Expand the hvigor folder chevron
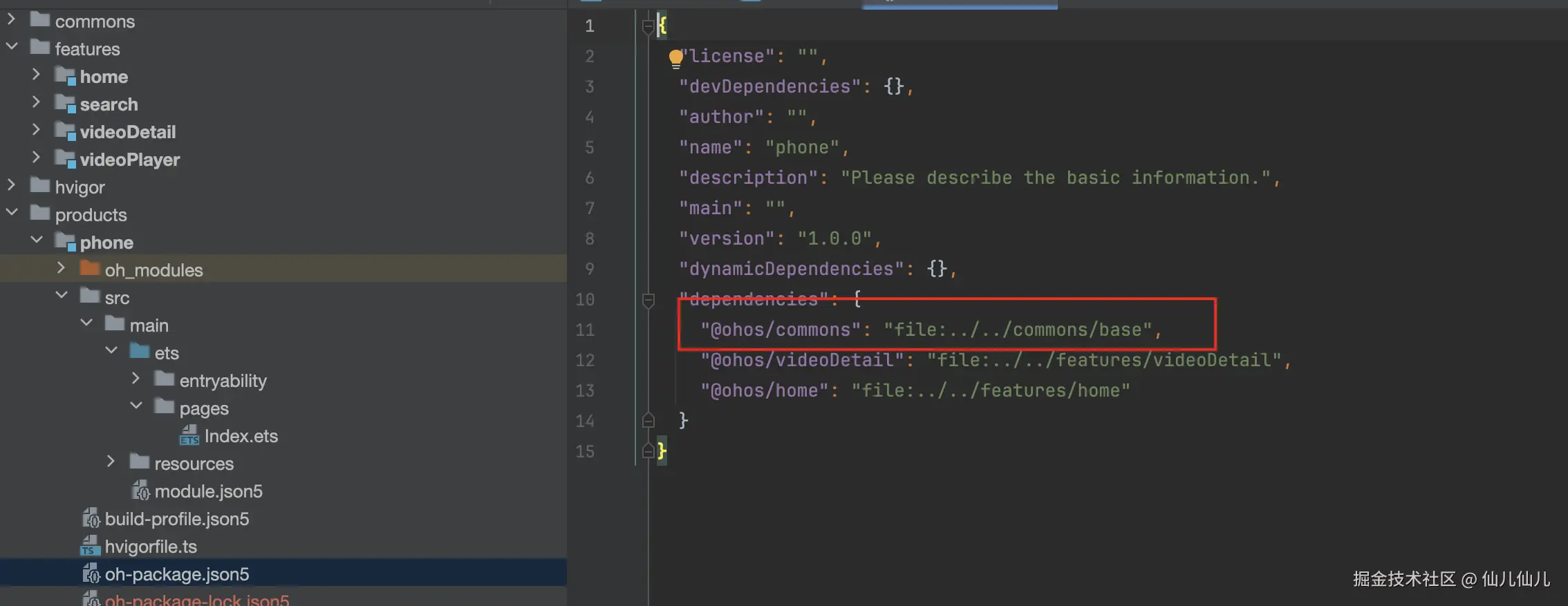This screenshot has width=1568, height=606. pyautogui.click(x=11, y=186)
